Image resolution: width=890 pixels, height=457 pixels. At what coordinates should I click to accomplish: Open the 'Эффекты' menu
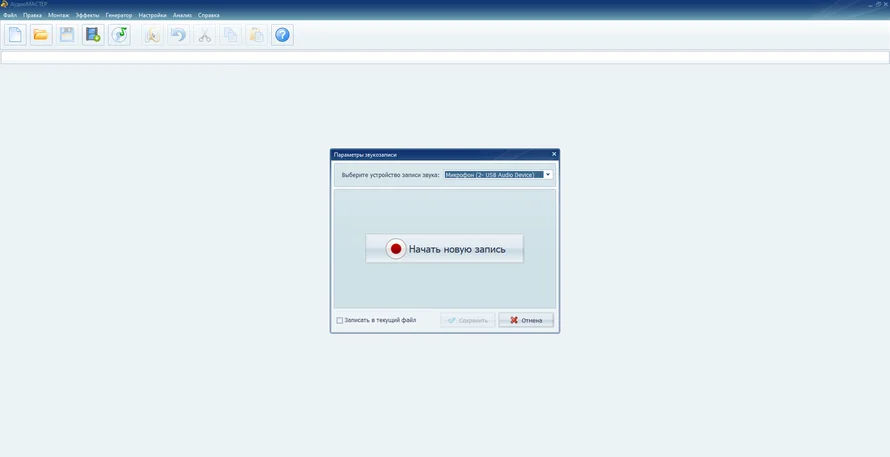[x=87, y=15]
